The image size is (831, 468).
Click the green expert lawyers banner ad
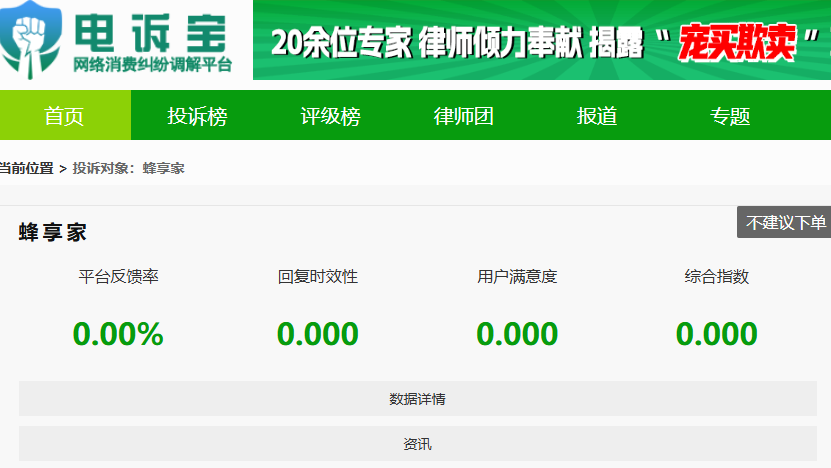[542, 40]
